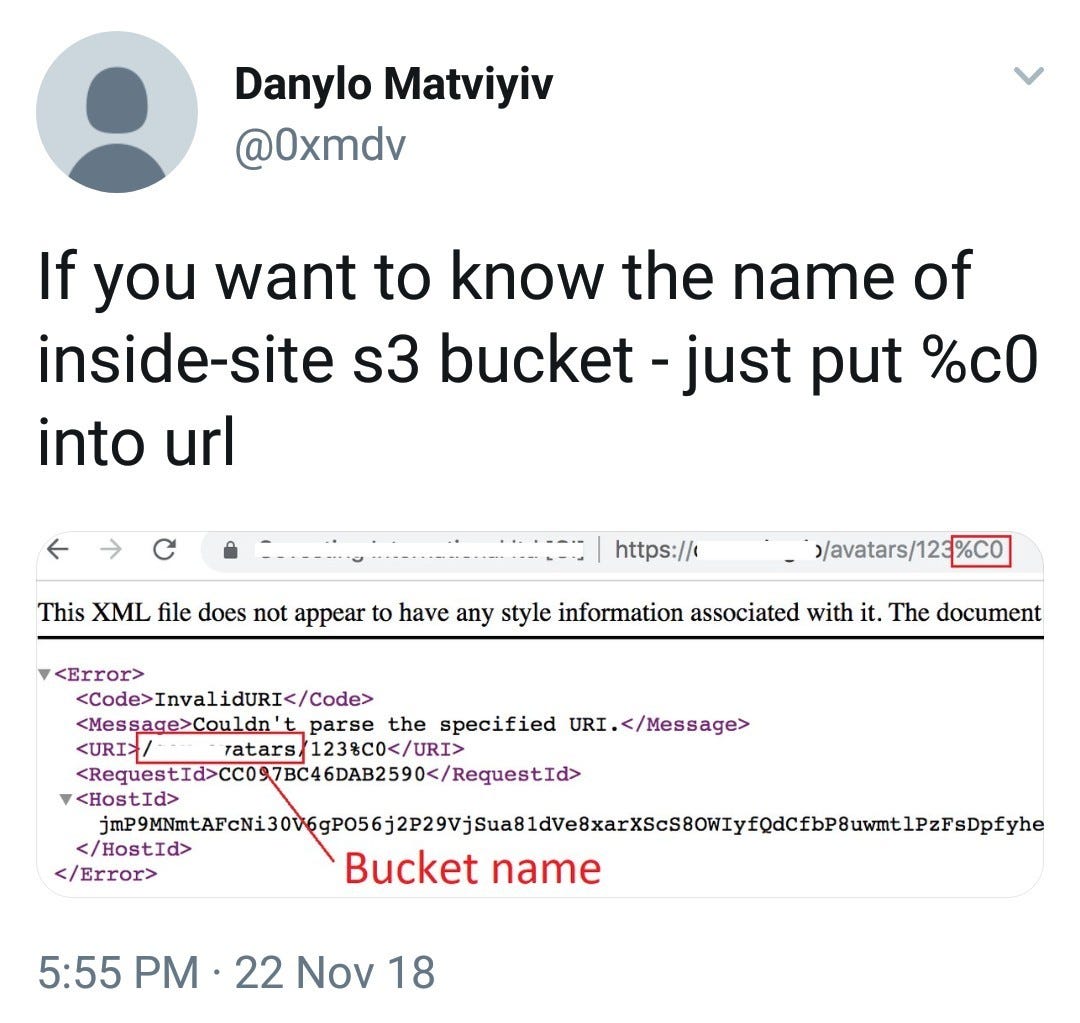Click the closing Error tag line
The image size is (1080, 1023).
[x=105, y=874]
